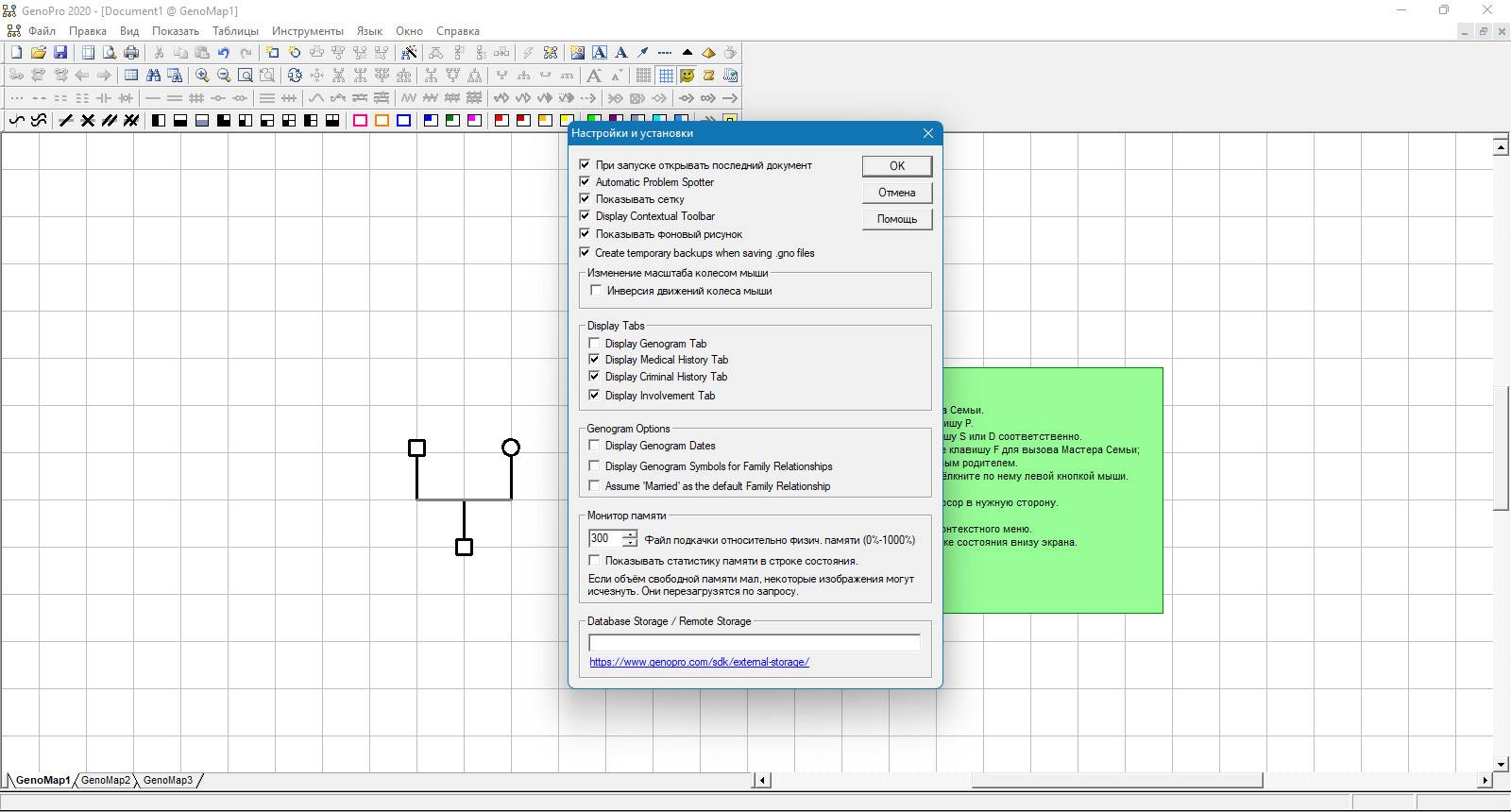Viewport: 1511px width, 812px height.
Task: Click the Find binoculars icon
Action: click(x=153, y=76)
